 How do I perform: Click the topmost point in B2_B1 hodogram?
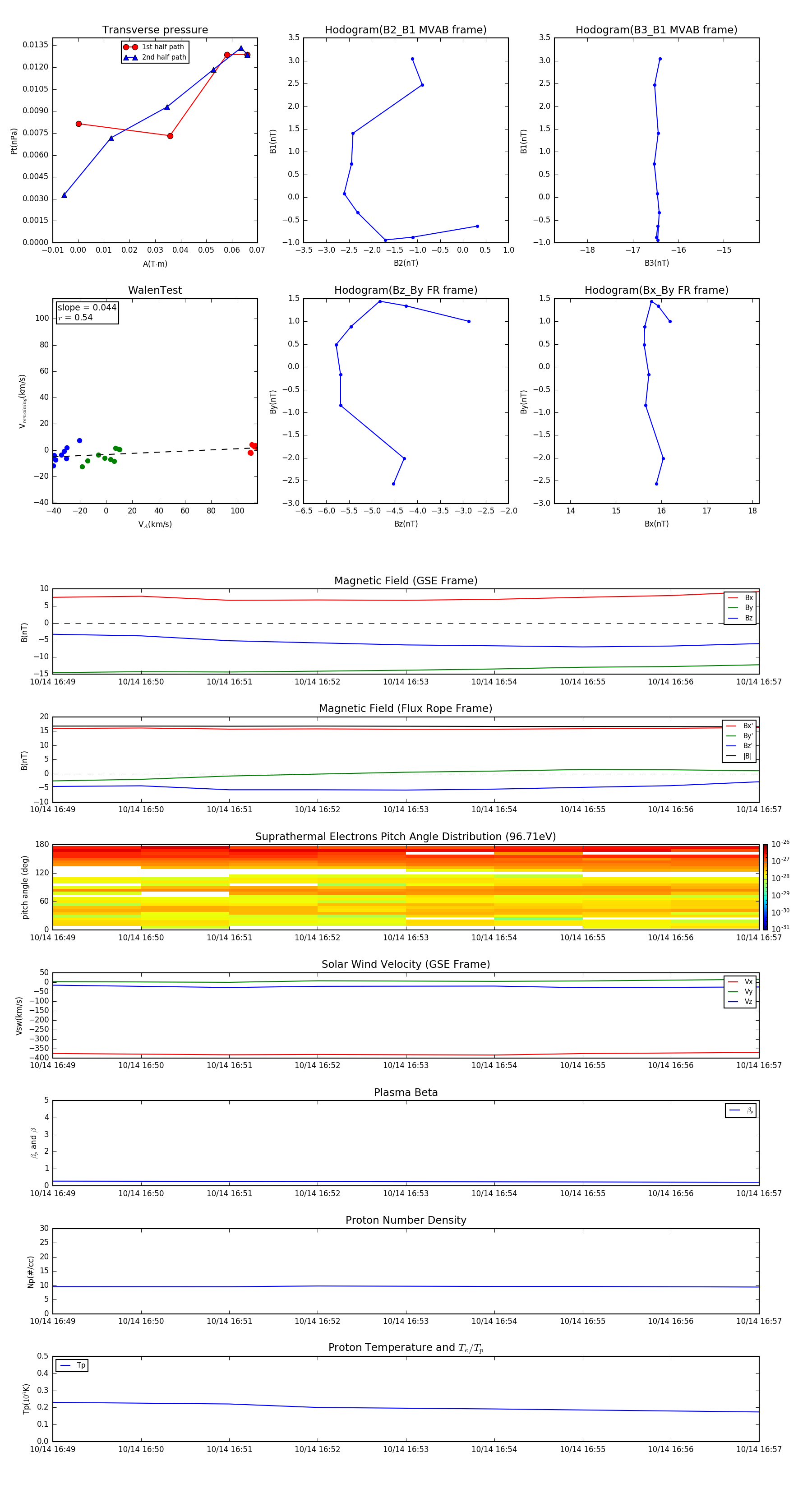coord(412,59)
